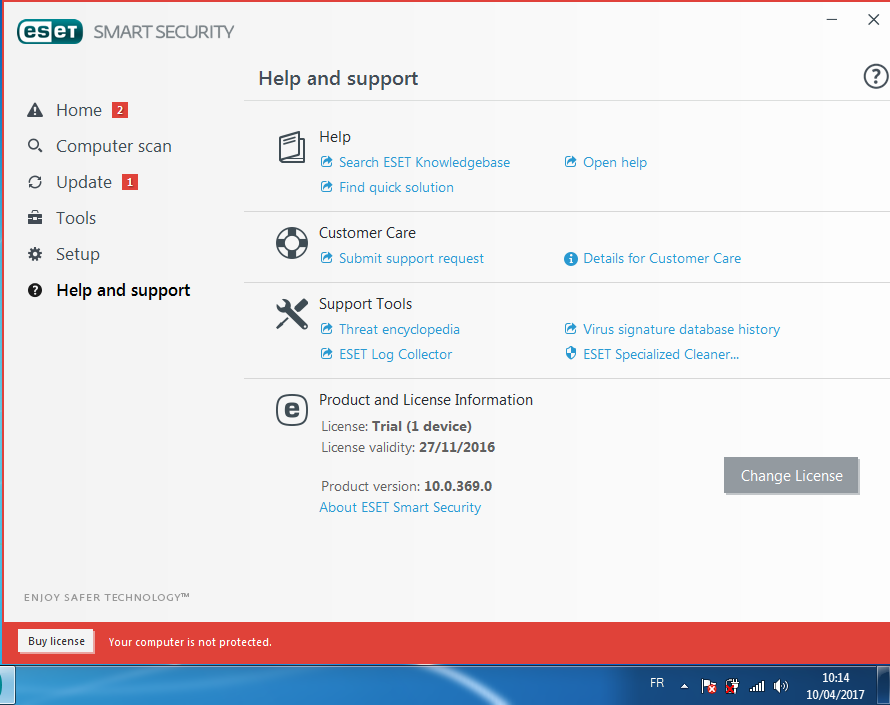Click the product version 10.0.369.0 text
This screenshot has height=705, width=890.
[x=458, y=486]
